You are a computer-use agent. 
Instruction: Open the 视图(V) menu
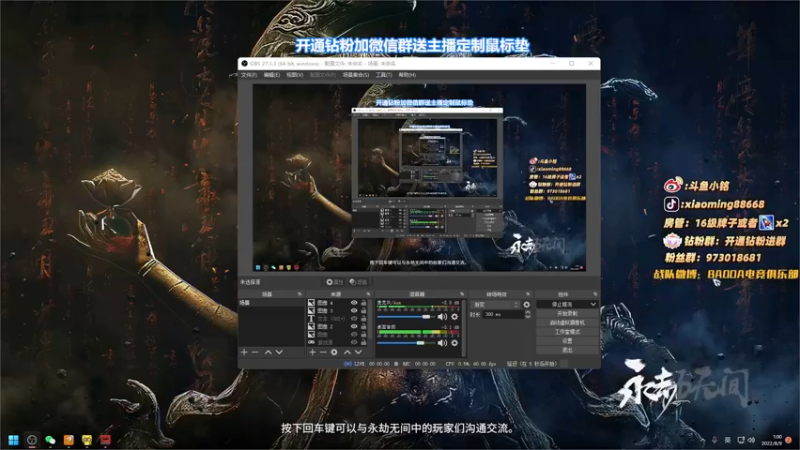click(294, 75)
